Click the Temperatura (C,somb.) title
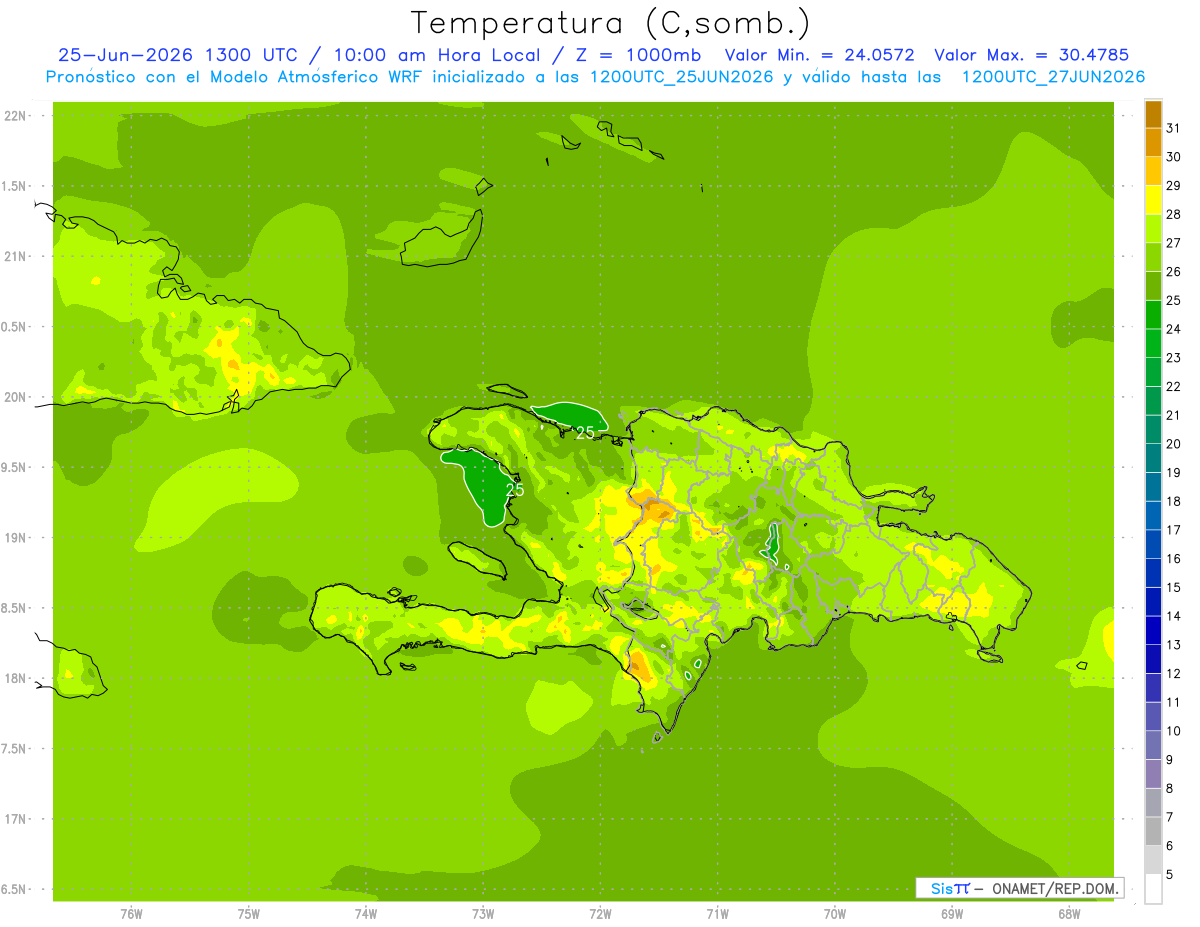The width and height of the screenshot is (1200, 927). click(610, 23)
